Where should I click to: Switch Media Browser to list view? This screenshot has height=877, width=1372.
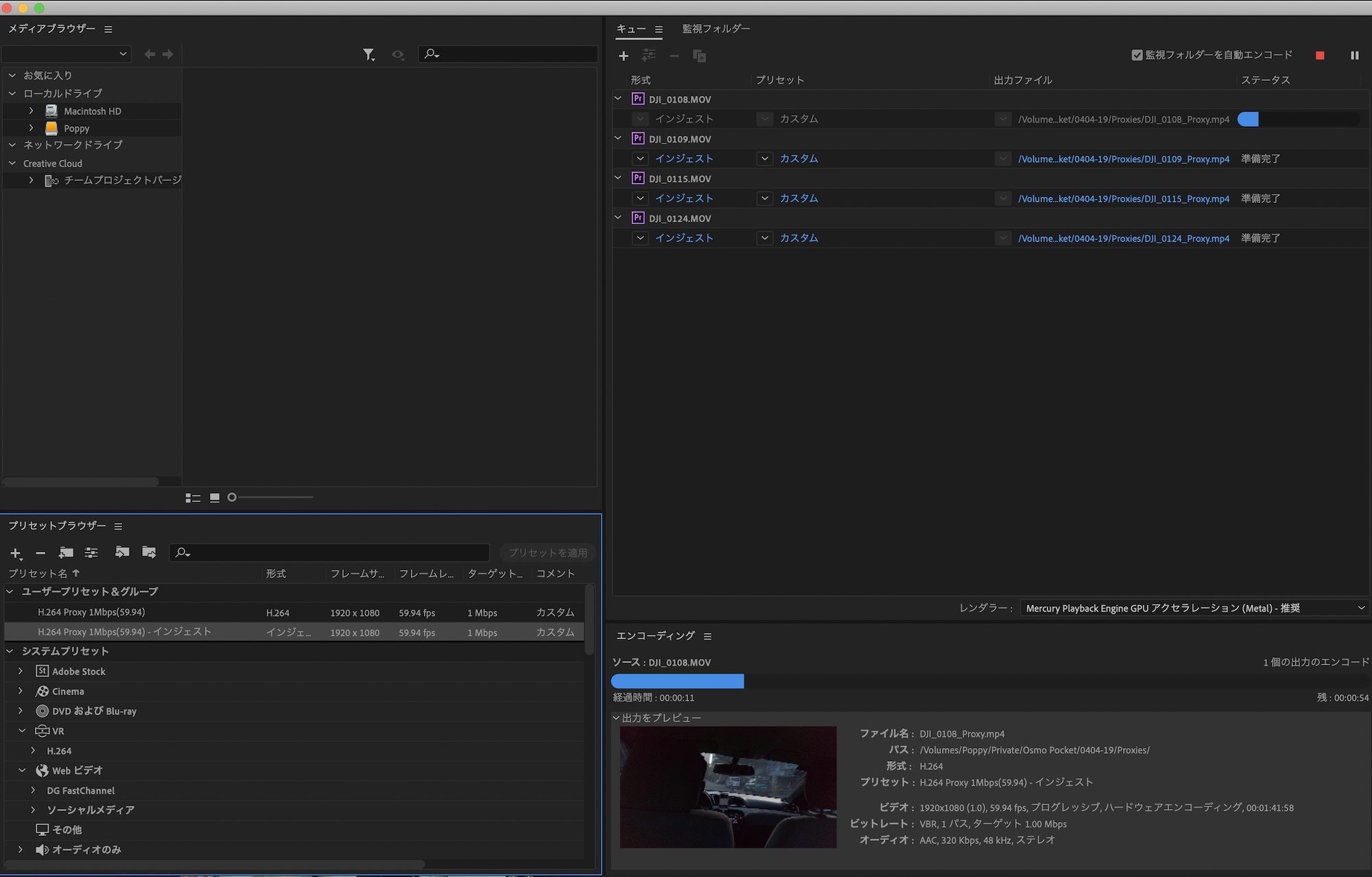pyautogui.click(x=193, y=498)
